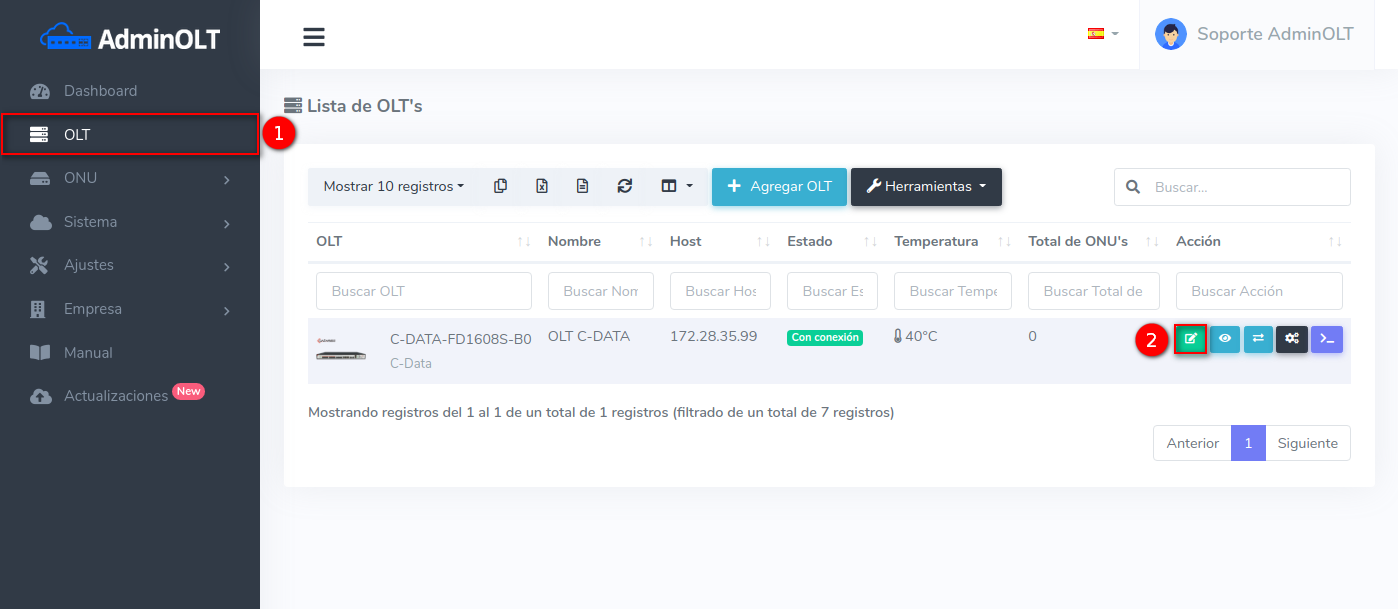This screenshot has height=609, width=1398.
Task: Click the copy table toolbar icon
Action: tap(501, 186)
